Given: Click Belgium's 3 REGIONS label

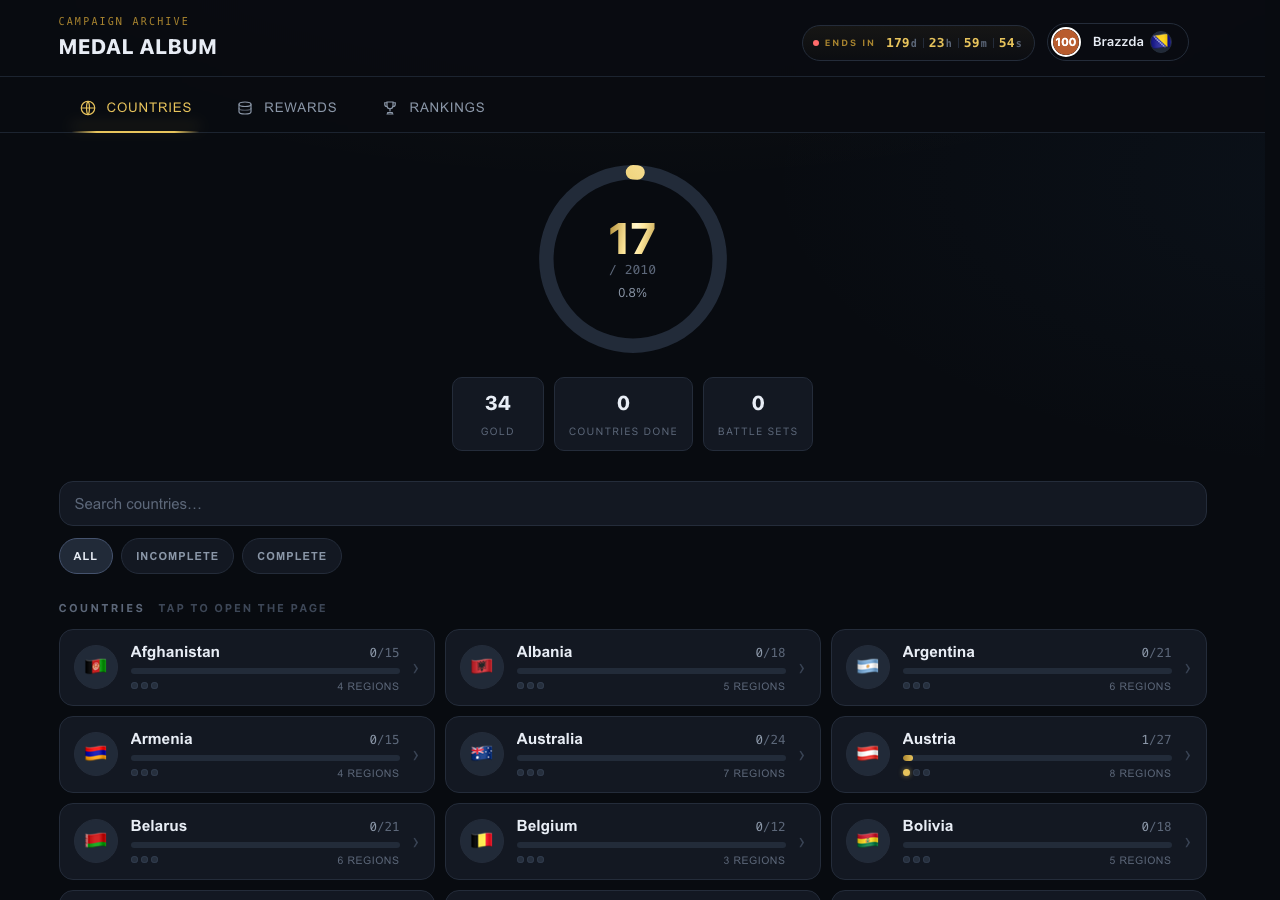Looking at the screenshot, I should 754,861.
